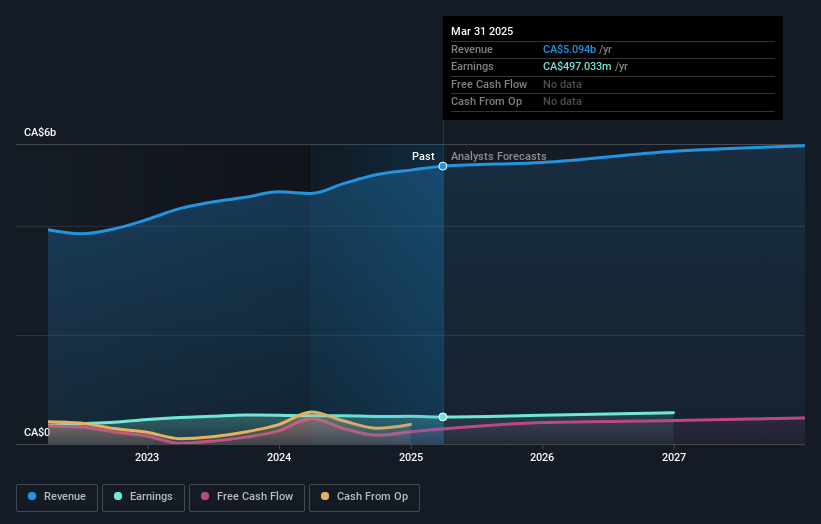Click the CA$6b y-axis label

40,132
